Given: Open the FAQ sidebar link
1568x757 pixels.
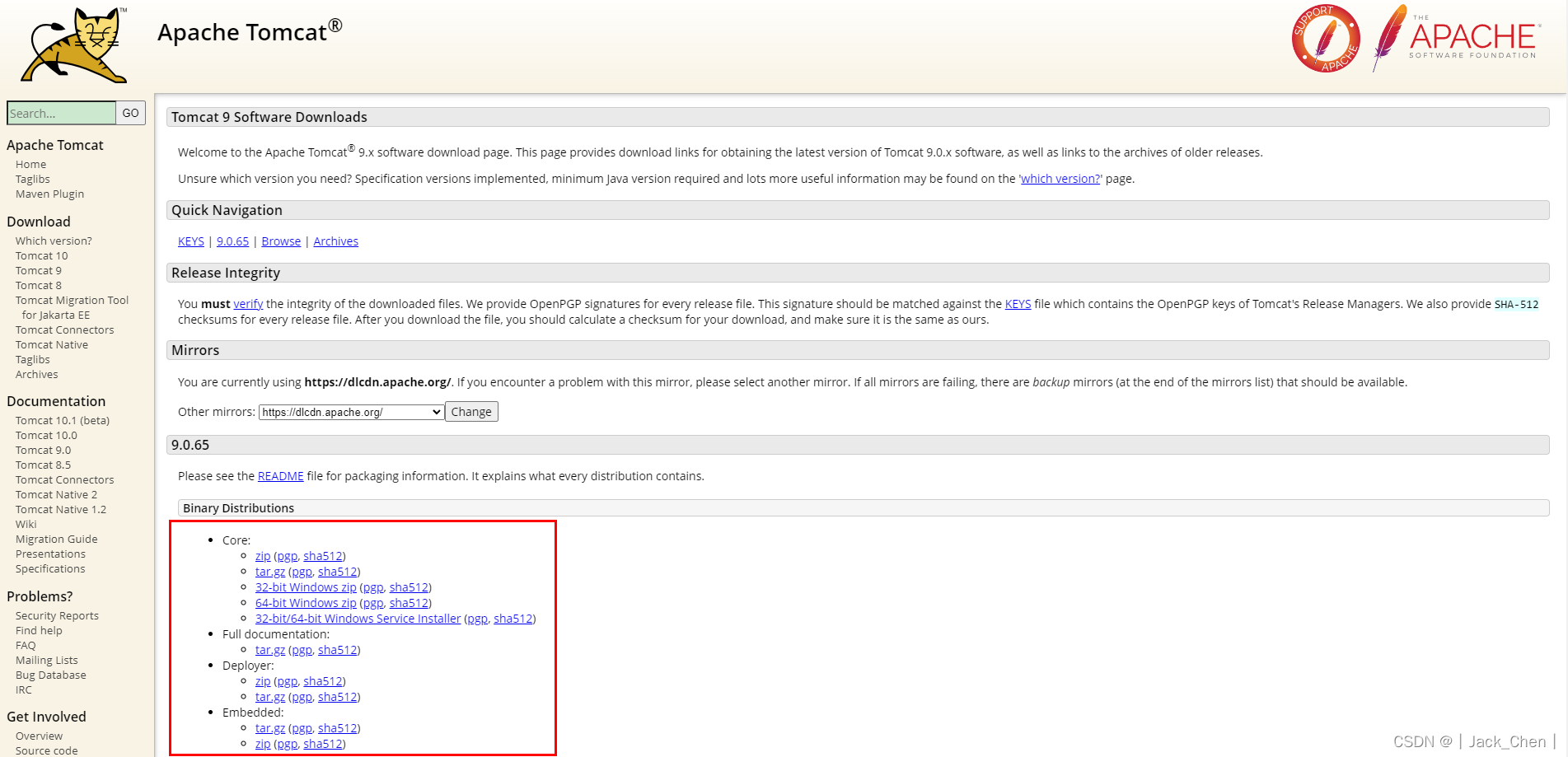Looking at the screenshot, I should 26,646.
